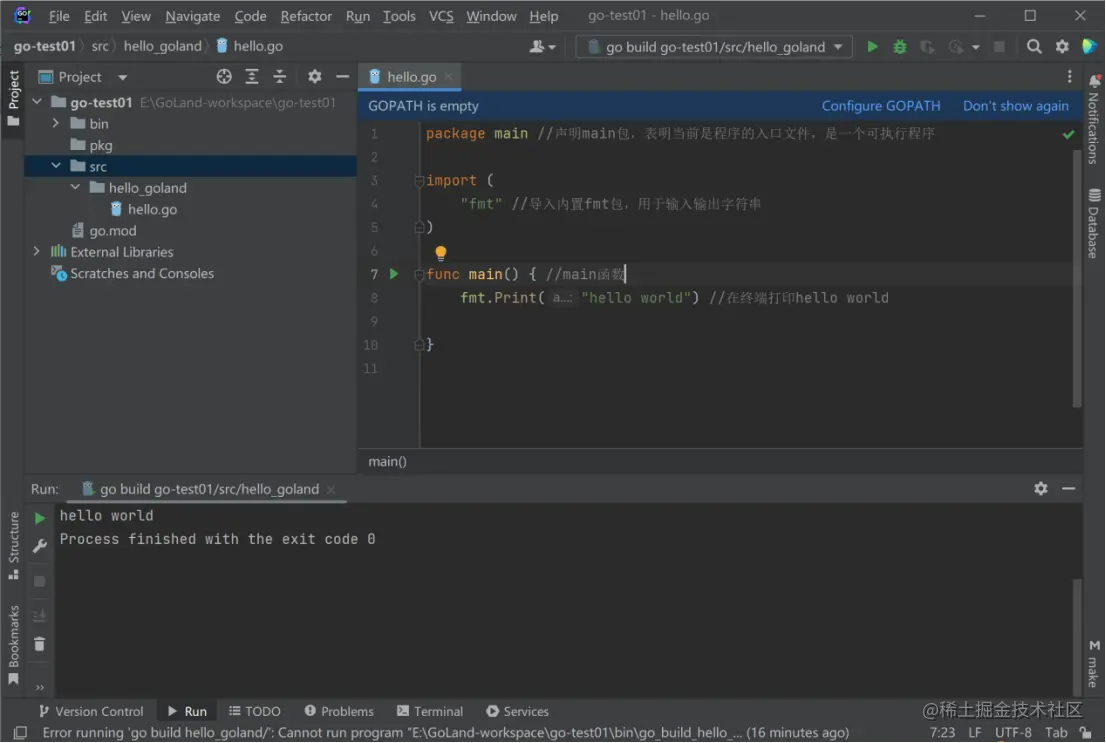1106x743 pixels.
Task: Expand the bin folder in project tree
Action: point(56,123)
